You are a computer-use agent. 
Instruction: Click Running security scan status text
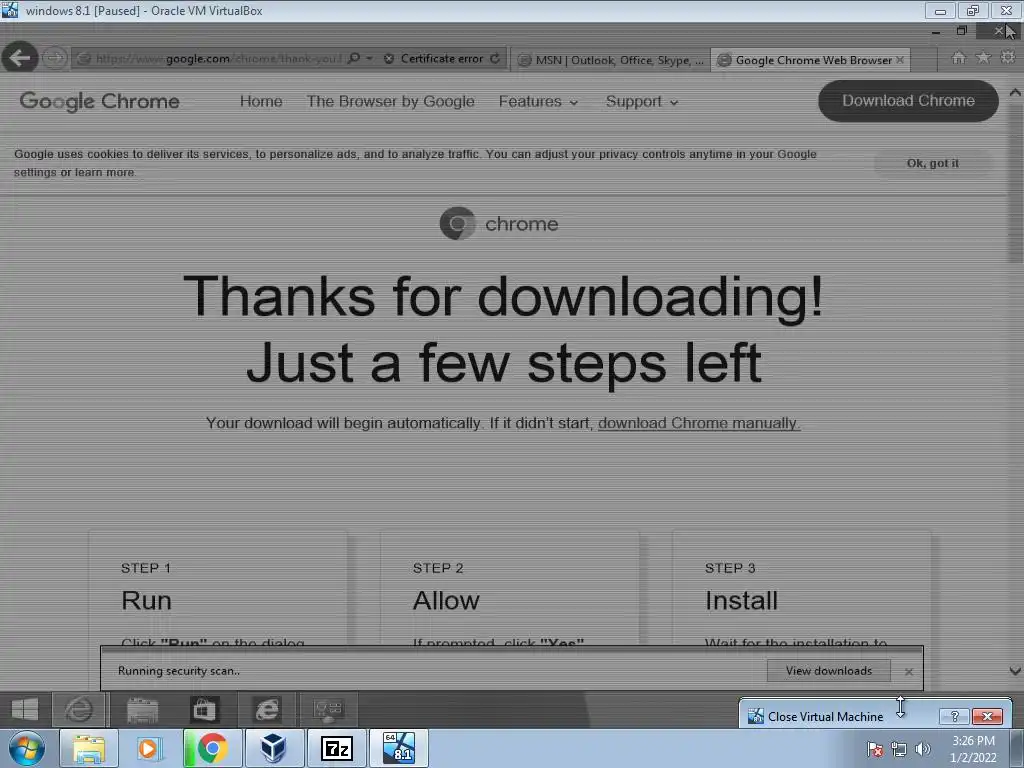coord(179,671)
